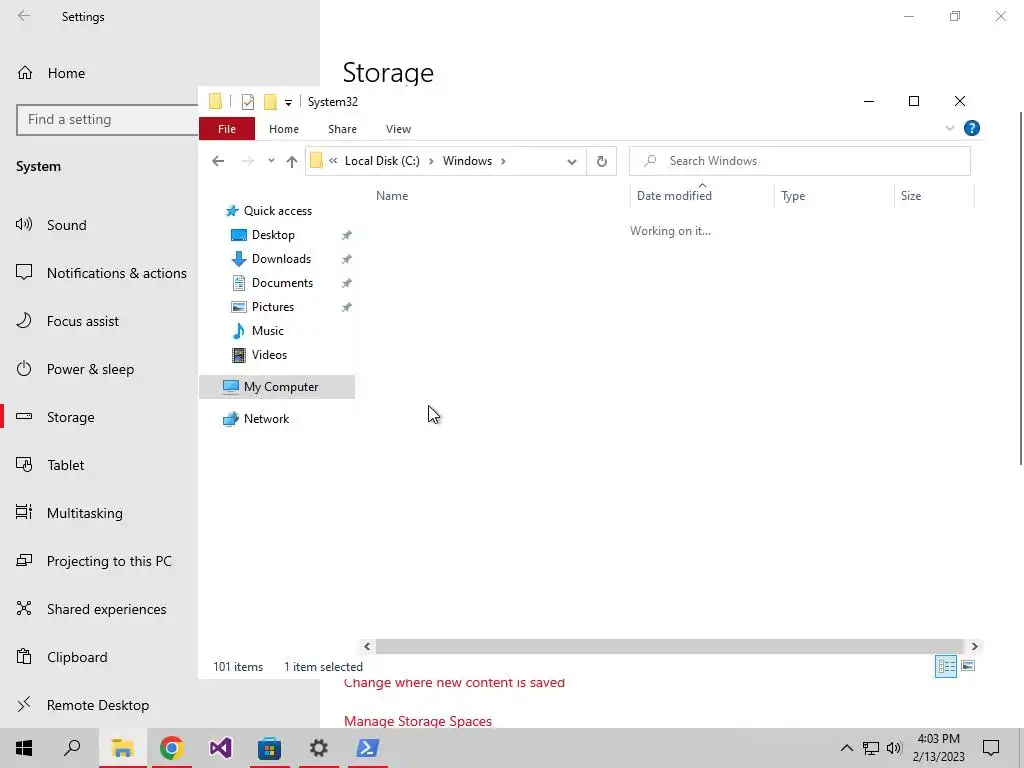Open Projecting to this PC
The width and height of the screenshot is (1024, 768).
tap(109, 562)
